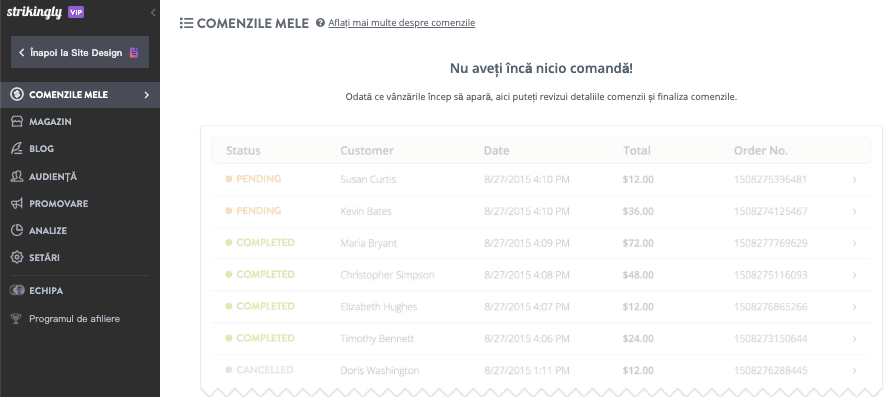Click the question mark help icon

click(320, 23)
